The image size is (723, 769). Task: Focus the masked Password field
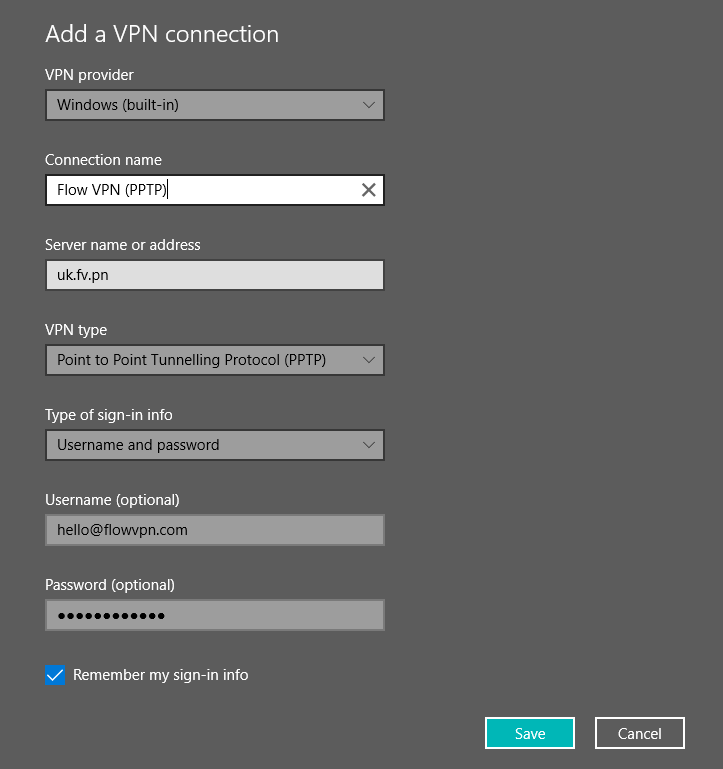pos(215,615)
